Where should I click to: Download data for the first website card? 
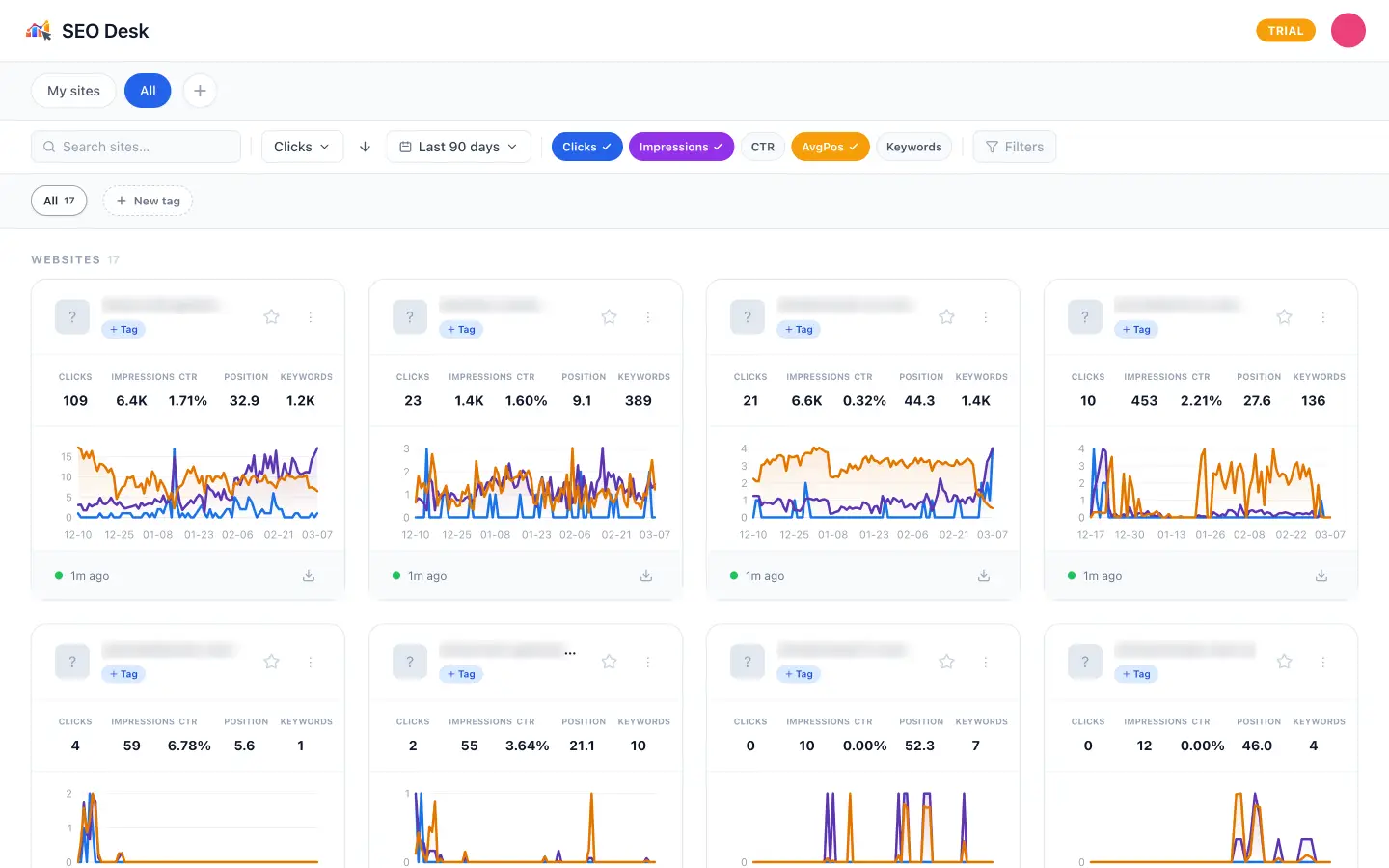[309, 575]
